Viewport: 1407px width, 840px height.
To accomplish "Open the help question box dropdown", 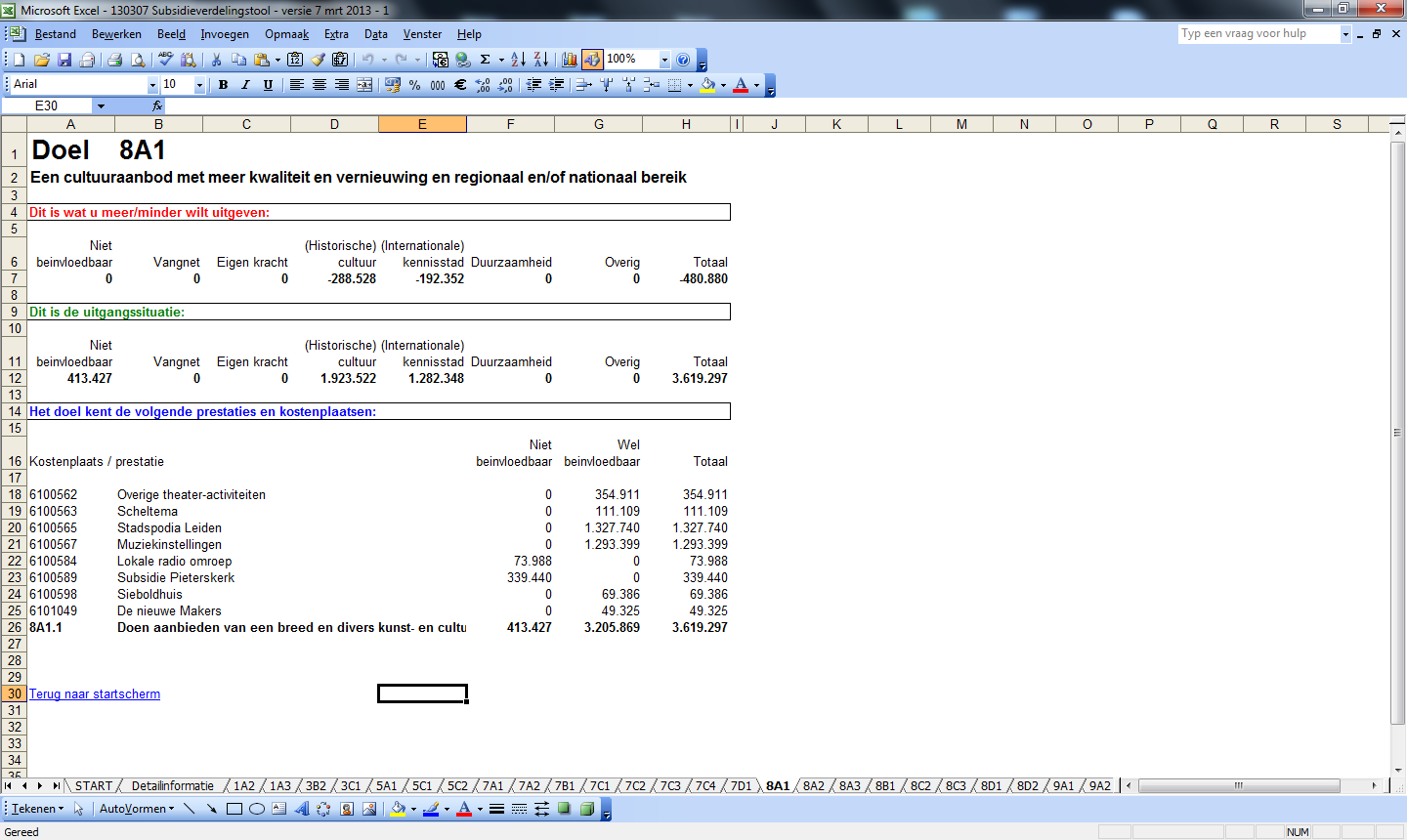I will [x=1345, y=34].
